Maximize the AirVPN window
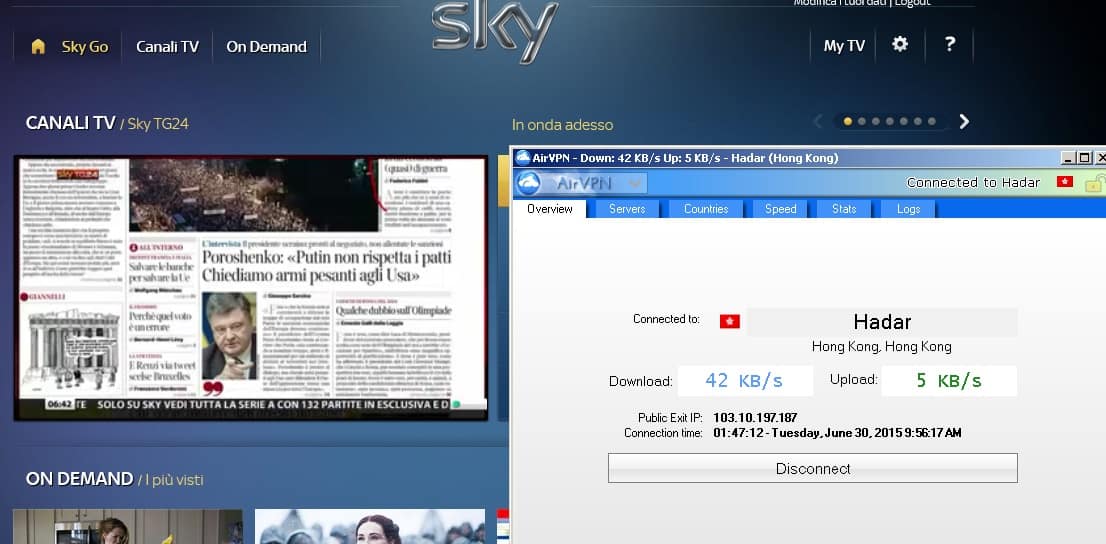Viewport: 1106px width, 544px height. [1085, 158]
